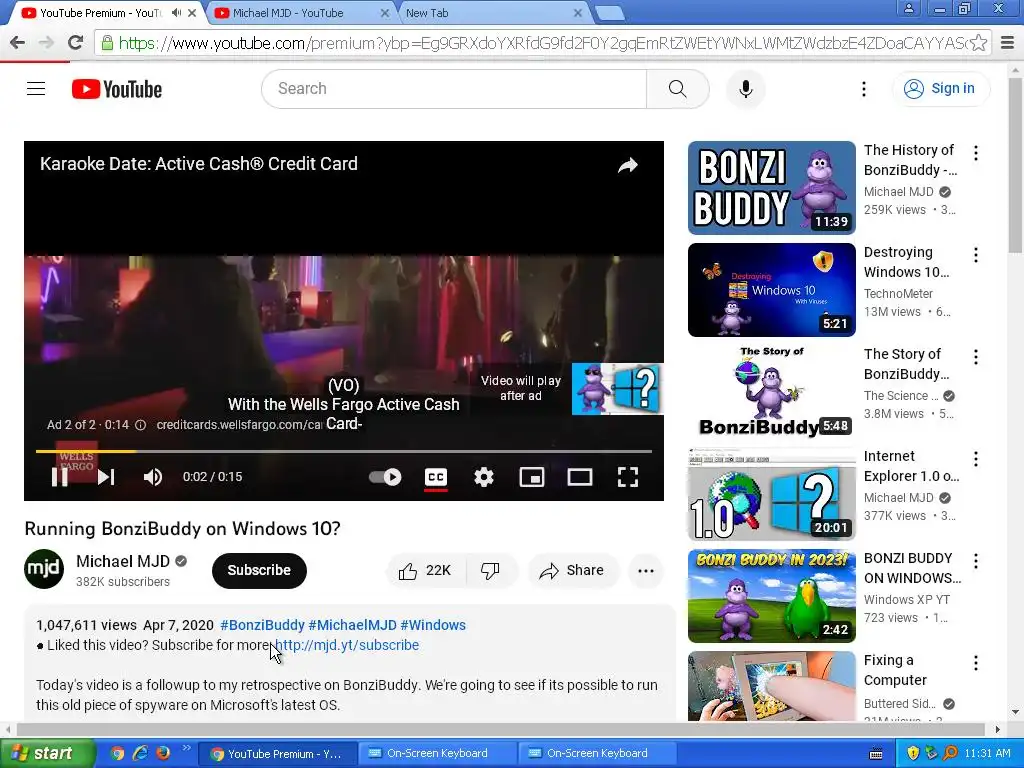Pause the playing video
The width and height of the screenshot is (1024, 768).
59,477
